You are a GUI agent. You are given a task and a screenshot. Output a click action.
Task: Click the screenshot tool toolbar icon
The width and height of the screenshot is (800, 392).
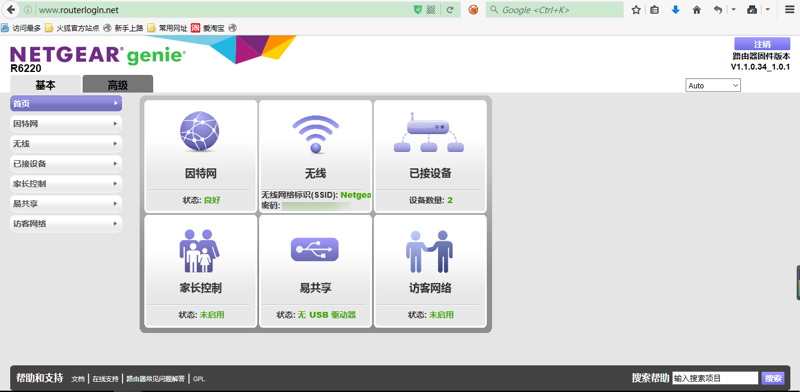[752, 10]
